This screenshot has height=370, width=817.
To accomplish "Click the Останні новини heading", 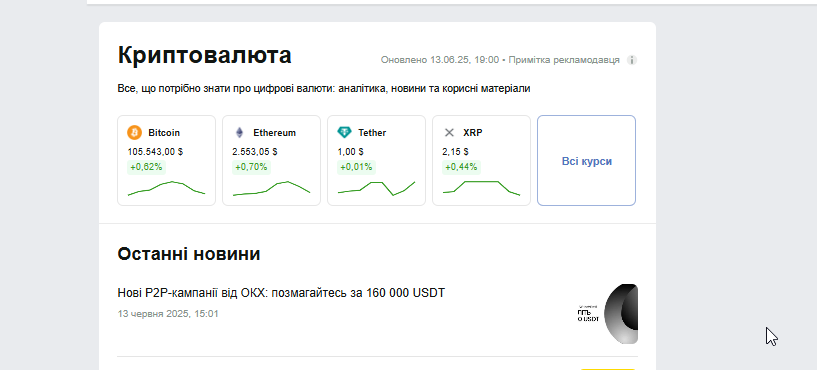I will (x=189, y=254).
